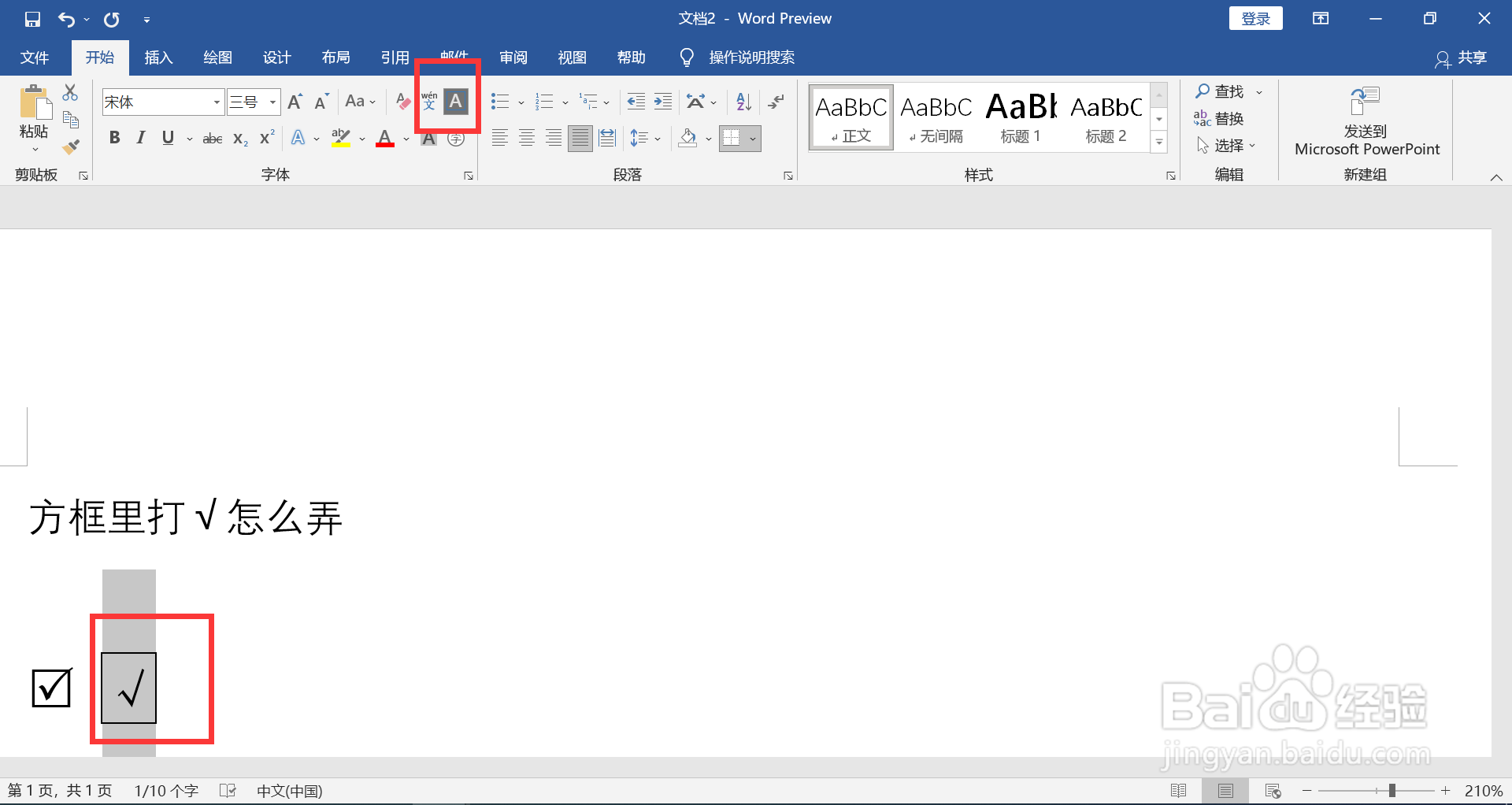Activate the Format Painter brush
Image resolution: width=1512 pixels, height=805 pixels.
coord(71,147)
